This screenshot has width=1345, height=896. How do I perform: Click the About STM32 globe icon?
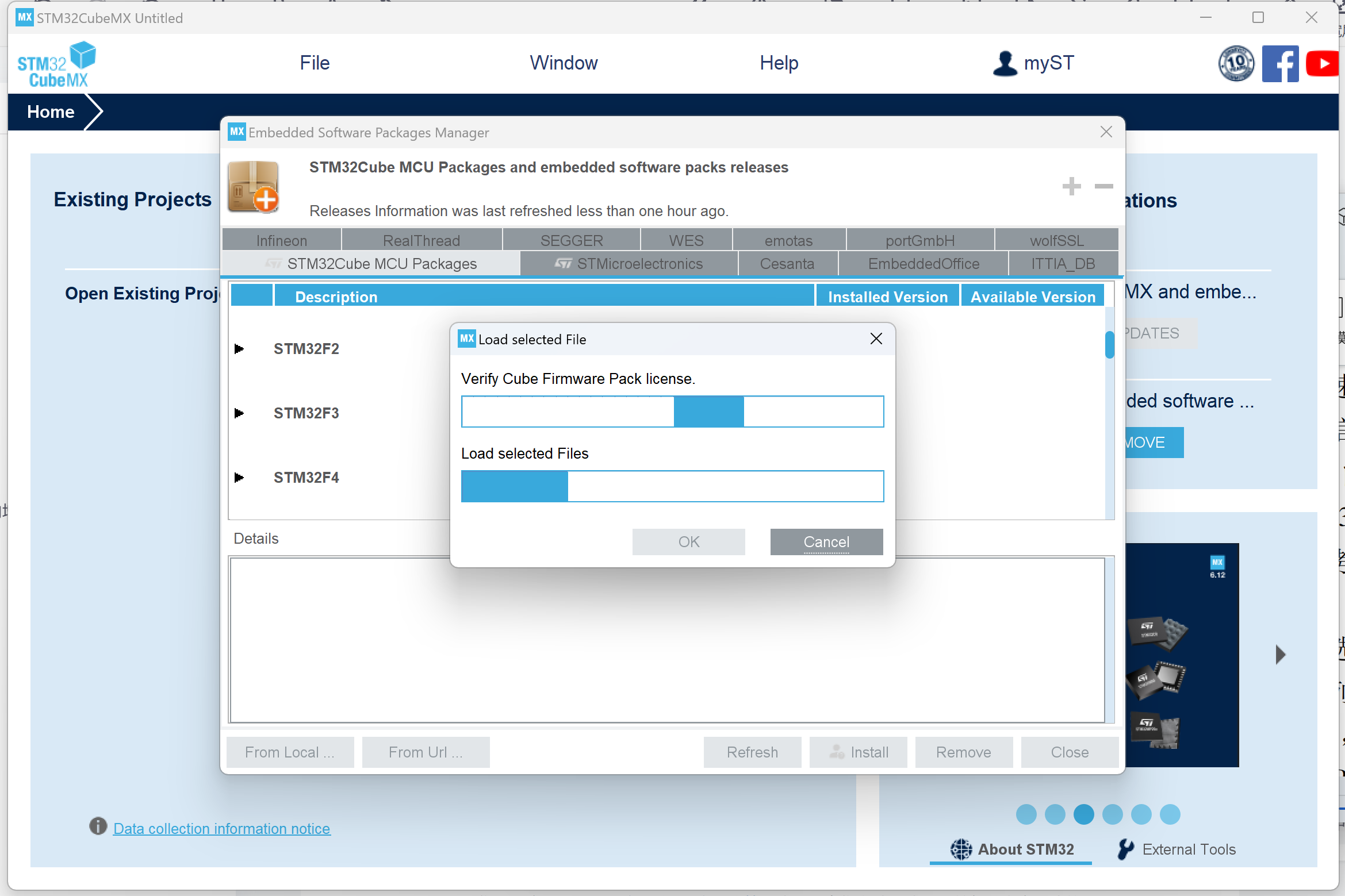point(961,849)
